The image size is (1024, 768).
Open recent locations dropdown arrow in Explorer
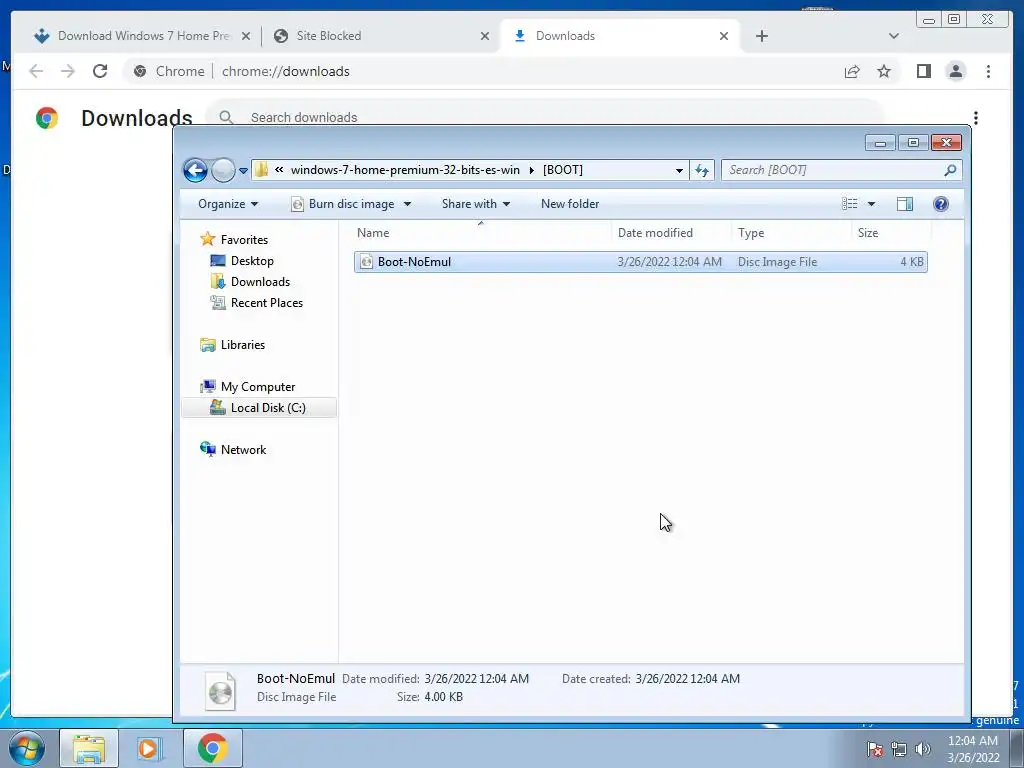(x=243, y=171)
